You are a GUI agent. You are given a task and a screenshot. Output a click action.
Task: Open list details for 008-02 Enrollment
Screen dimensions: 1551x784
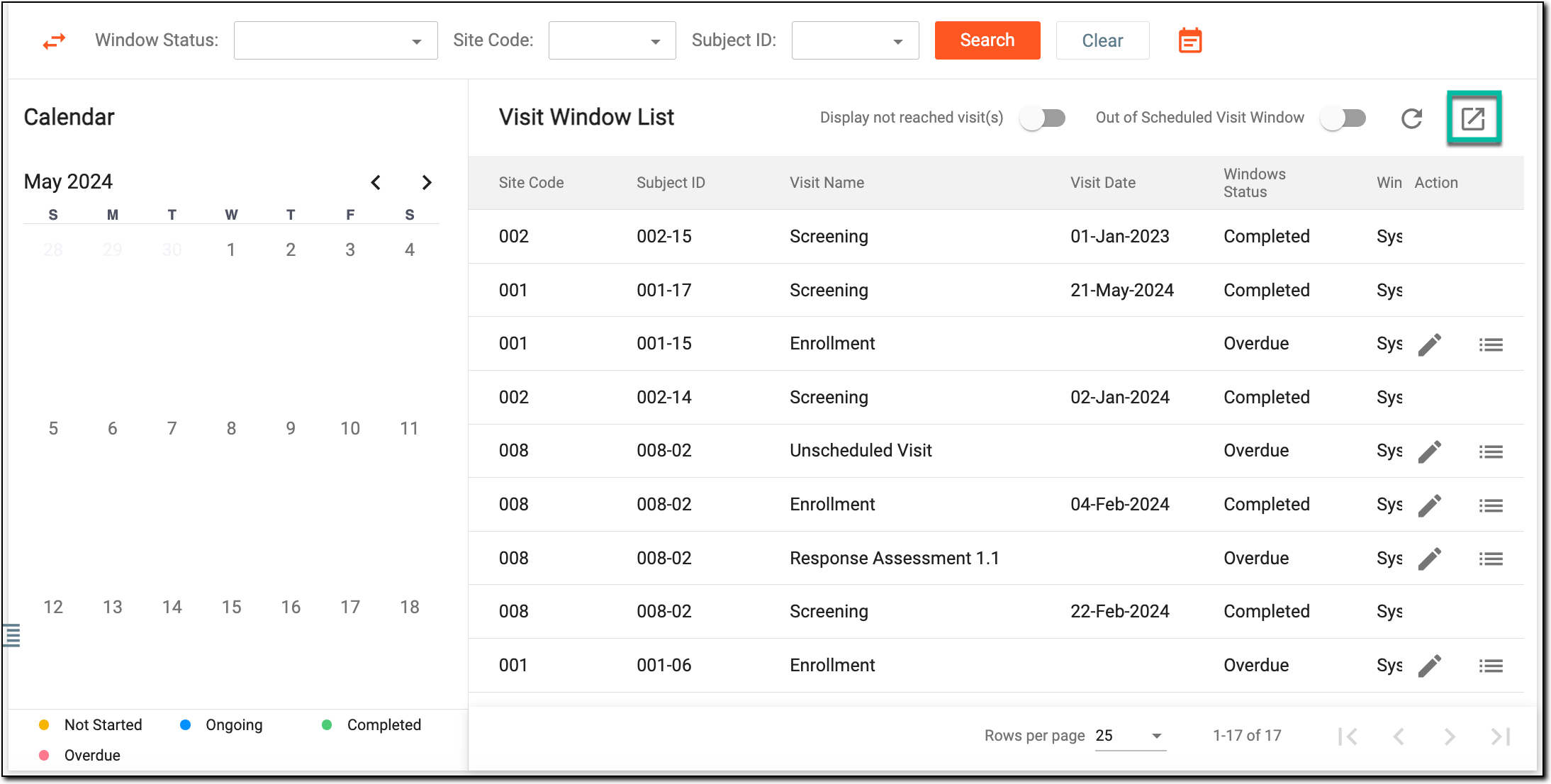[1491, 506]
